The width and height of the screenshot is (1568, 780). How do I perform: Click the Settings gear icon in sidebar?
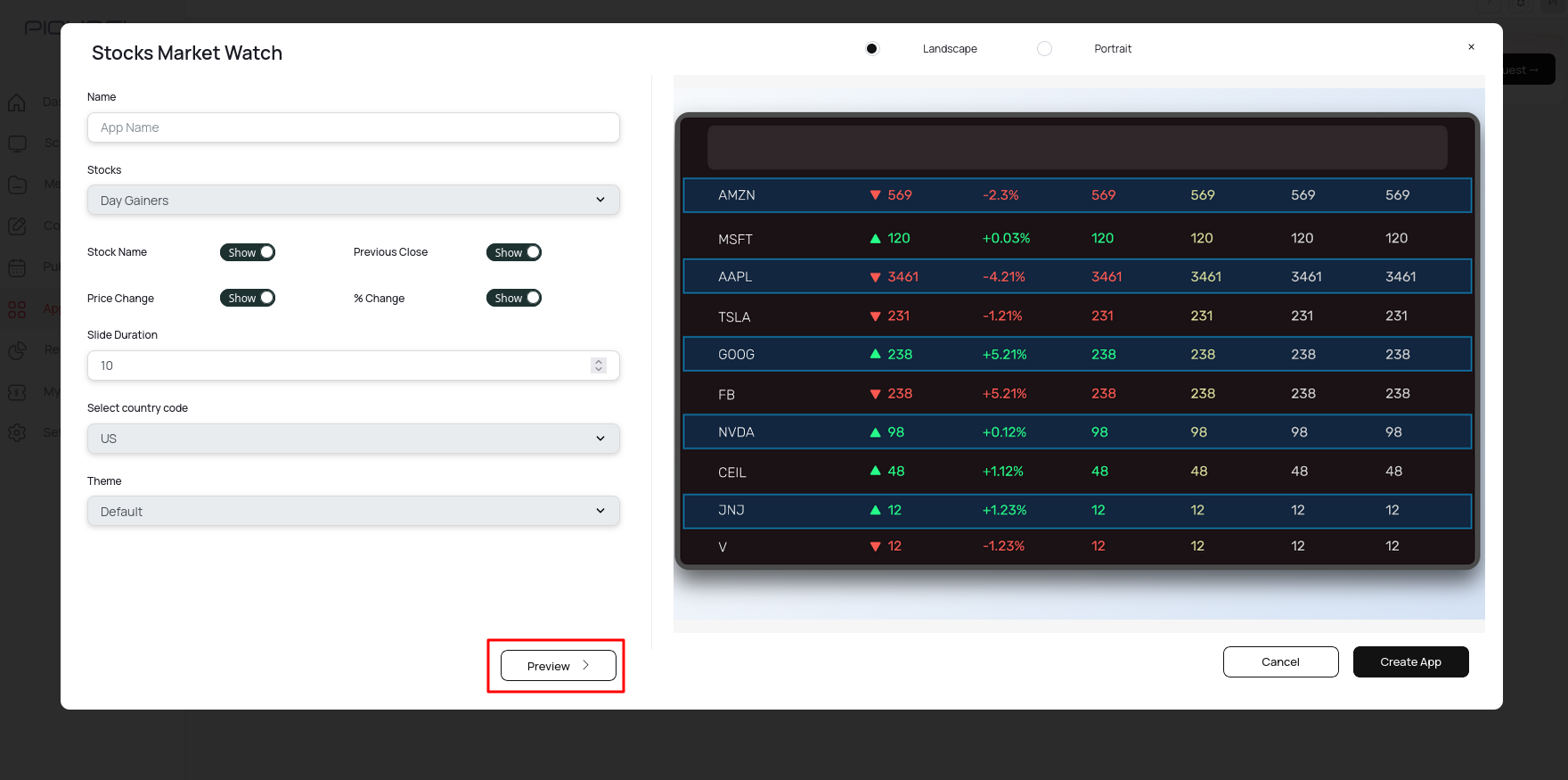17,432
